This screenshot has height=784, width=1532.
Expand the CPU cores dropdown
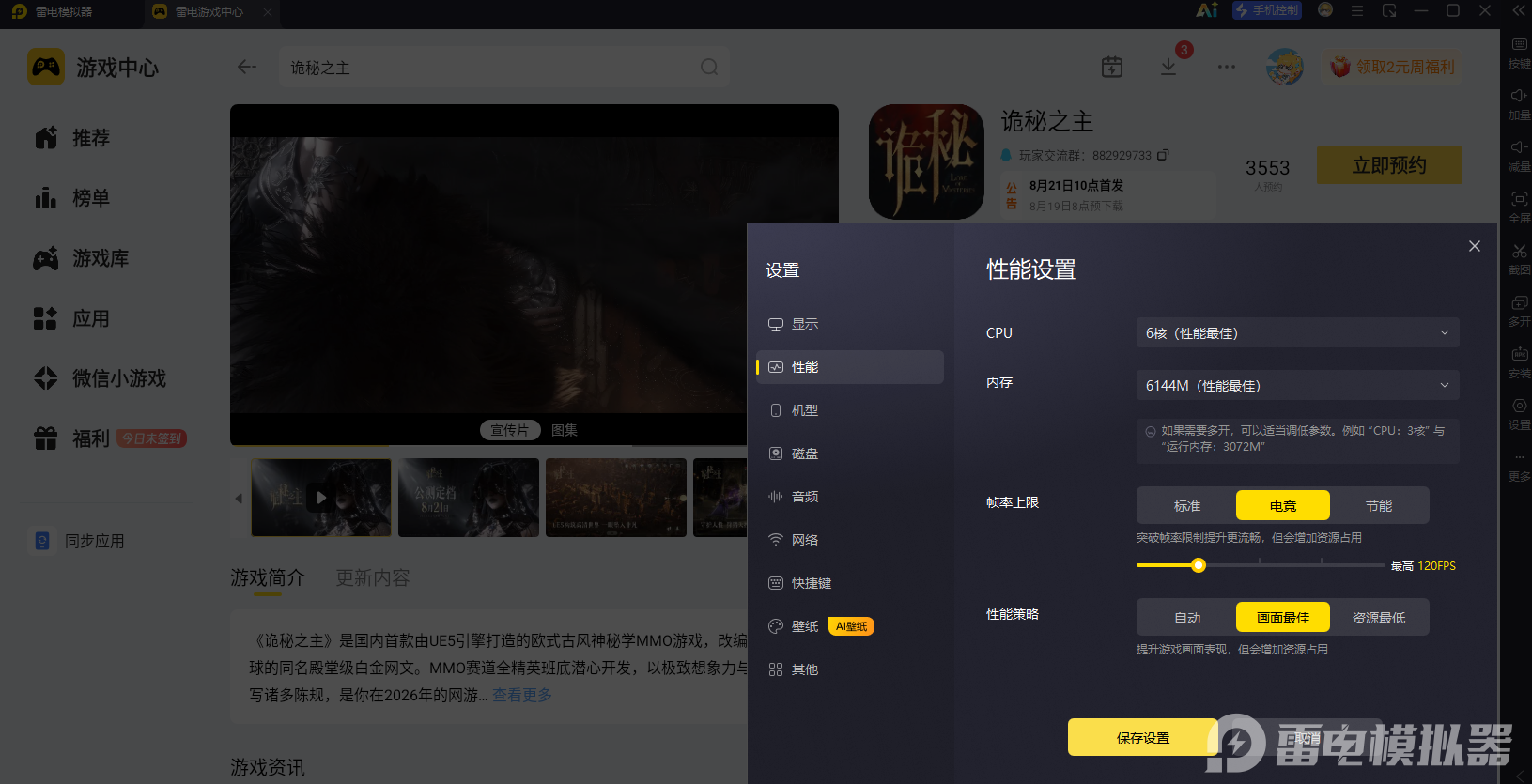tap(1297, 333)
